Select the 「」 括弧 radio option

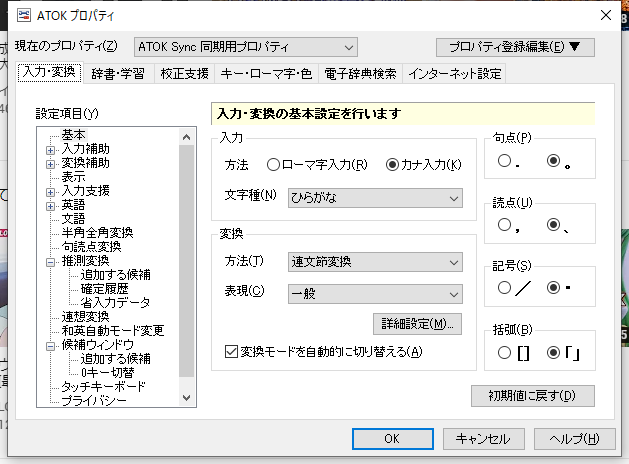[554, 353]
